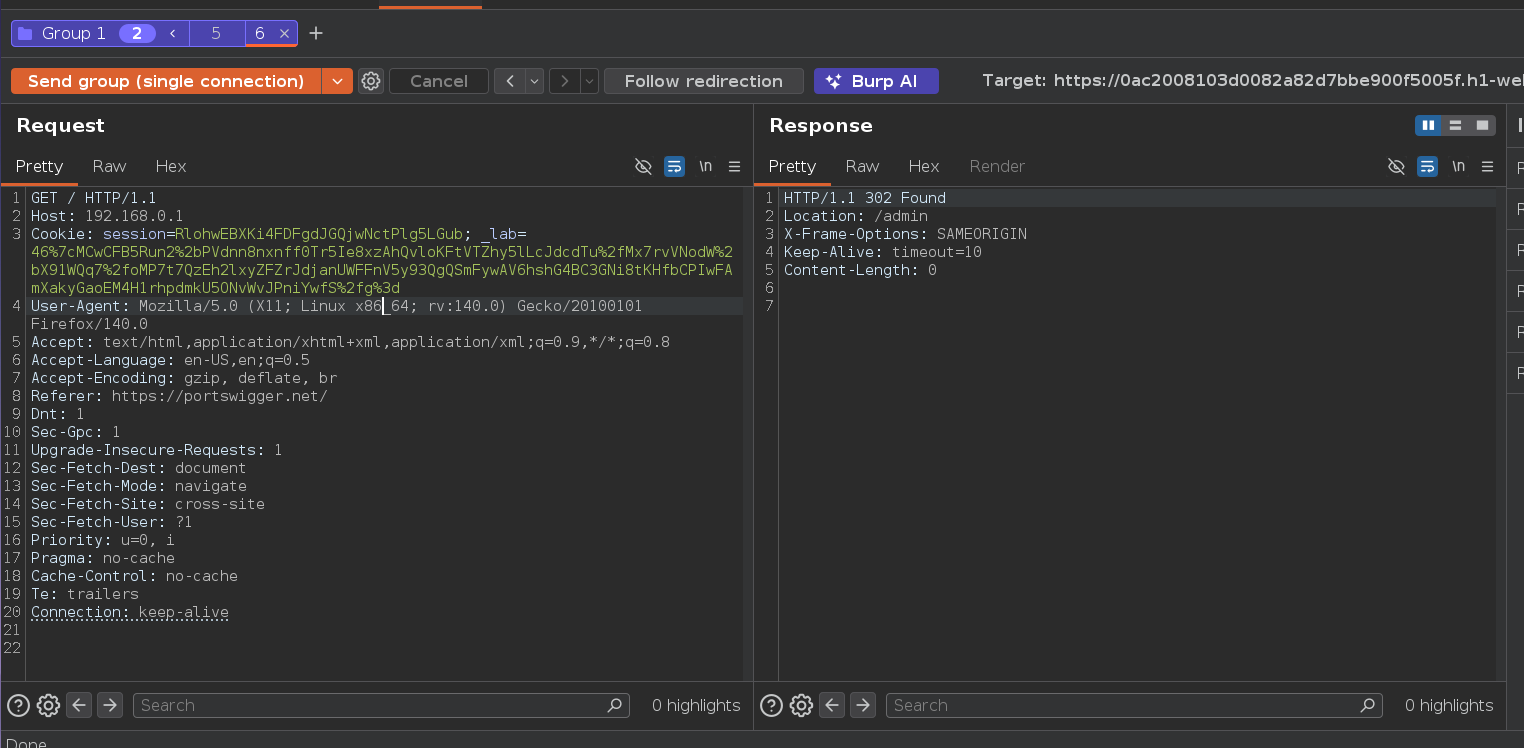1524x748 pixels.
Task: Jump to previous match in Response search
Action: click(833, 705)
